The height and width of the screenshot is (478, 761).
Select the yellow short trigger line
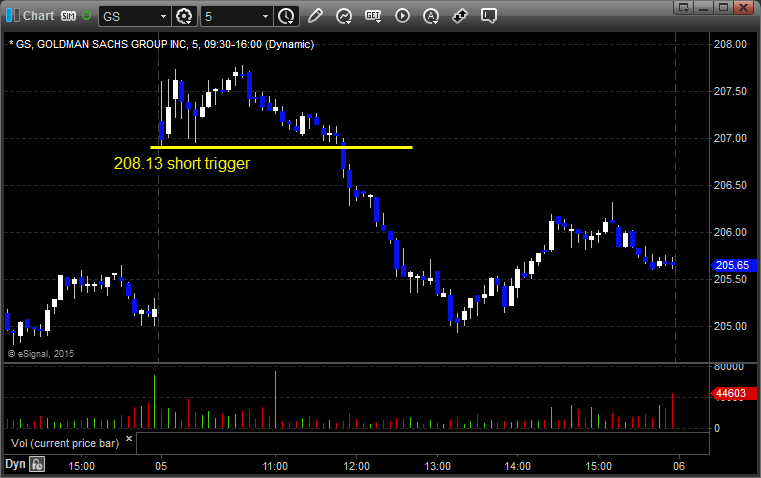coord(281,147)
